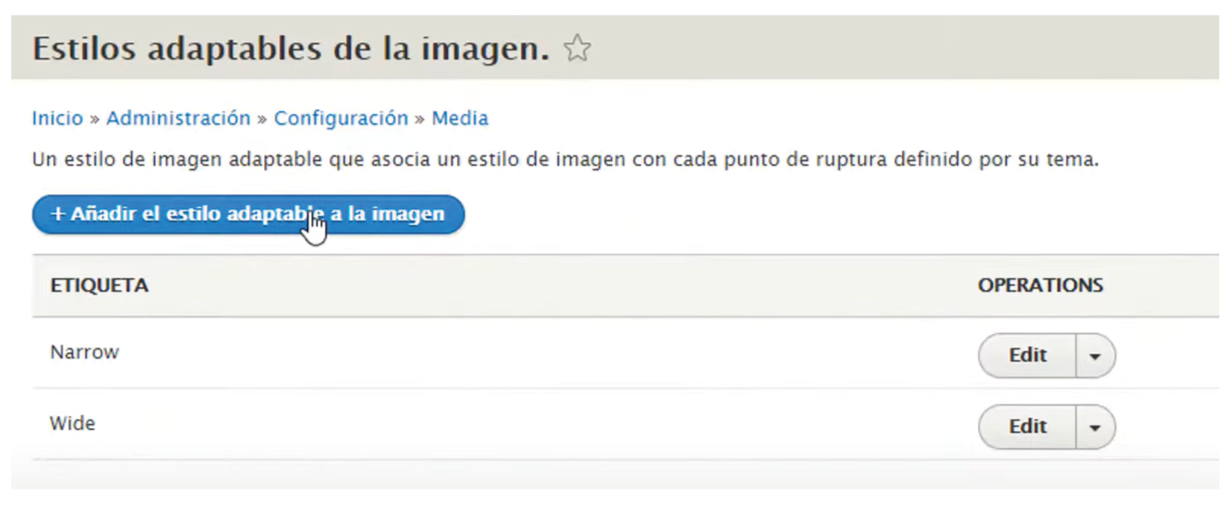Expand the operations dropdown for Wide

point(1096,426)
